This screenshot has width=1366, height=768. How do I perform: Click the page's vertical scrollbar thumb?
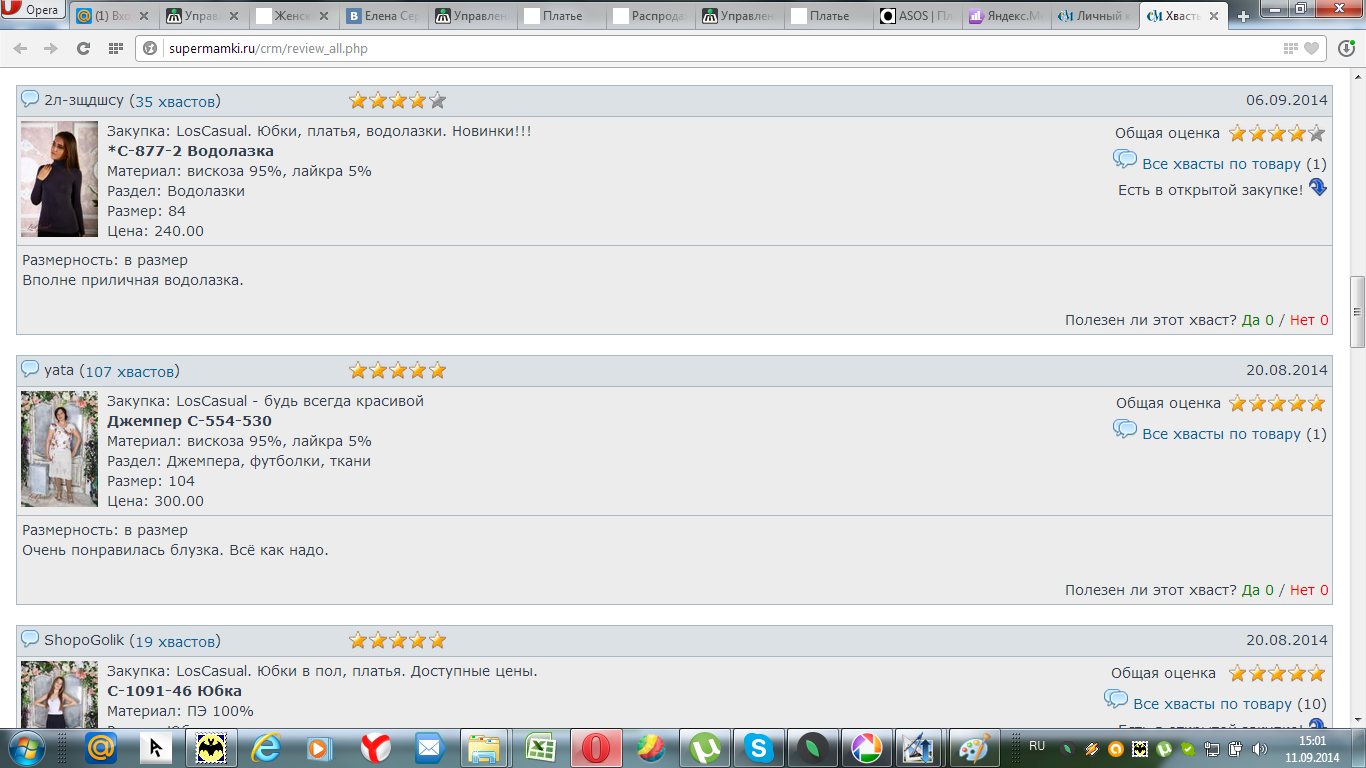point(1358,312)
